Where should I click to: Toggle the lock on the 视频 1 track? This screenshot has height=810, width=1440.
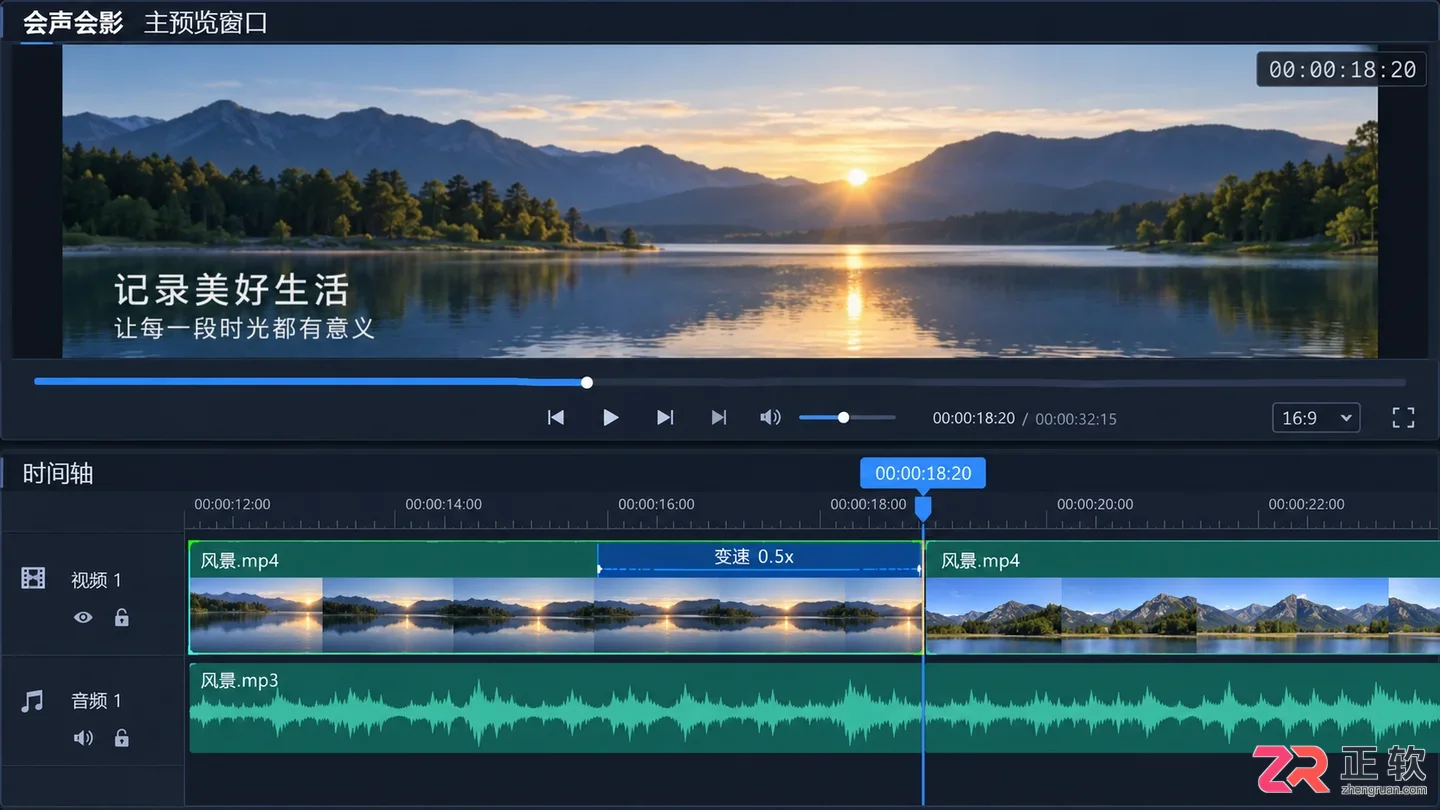coord(122,618)
